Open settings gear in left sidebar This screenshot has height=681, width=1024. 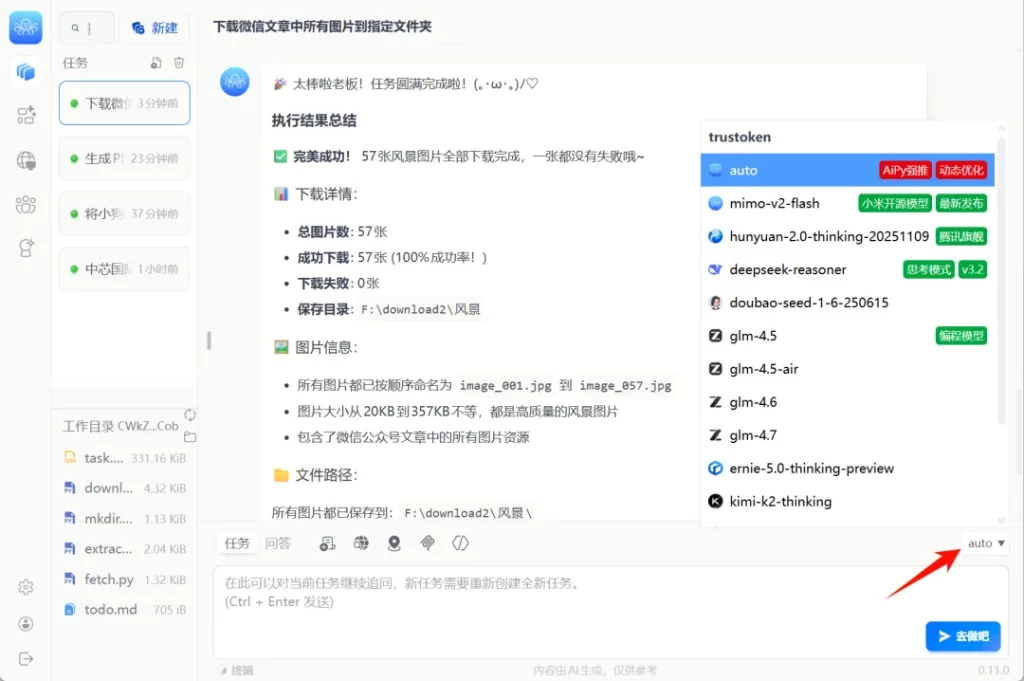point(26,587)
